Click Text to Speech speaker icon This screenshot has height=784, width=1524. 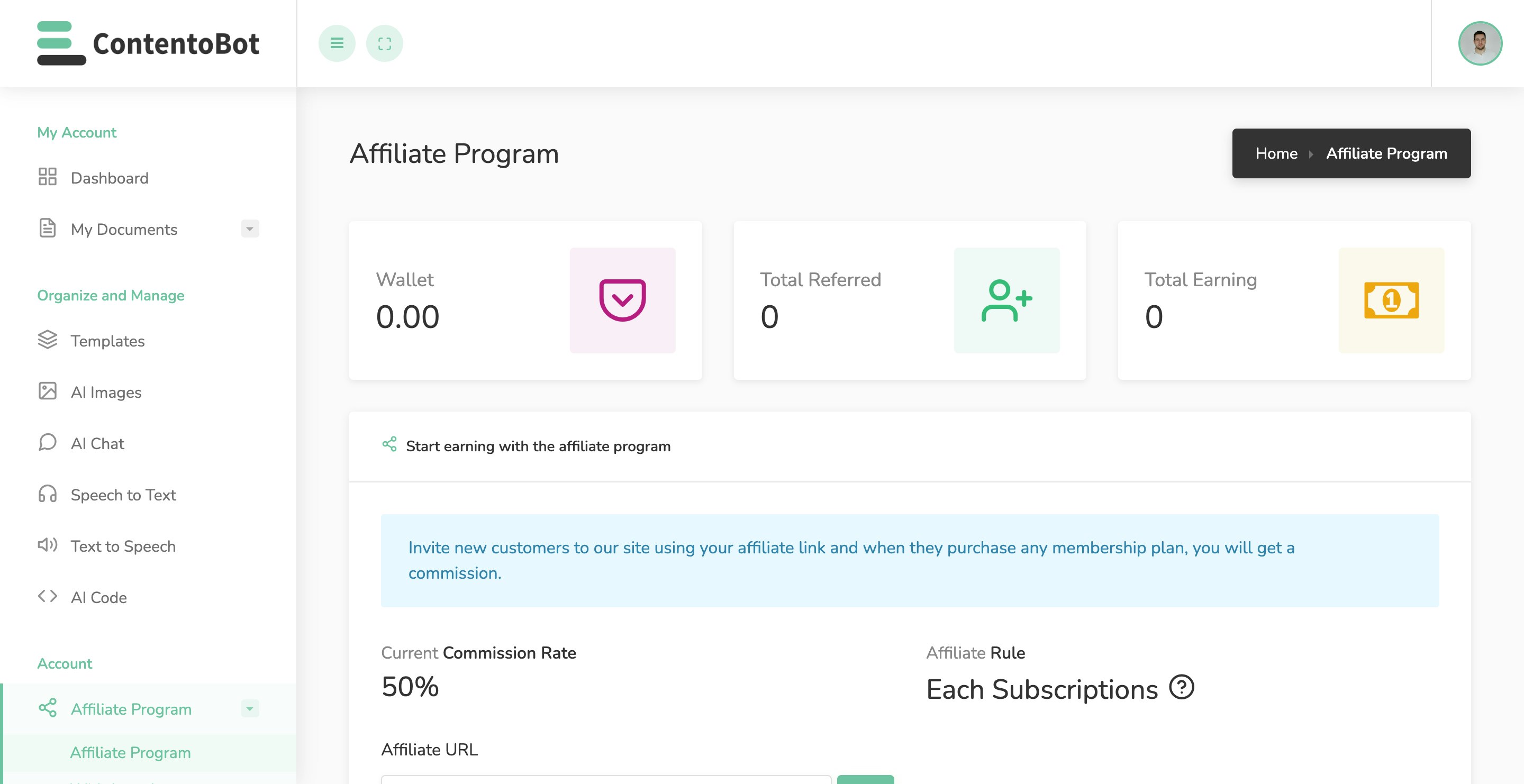[47, 544]
